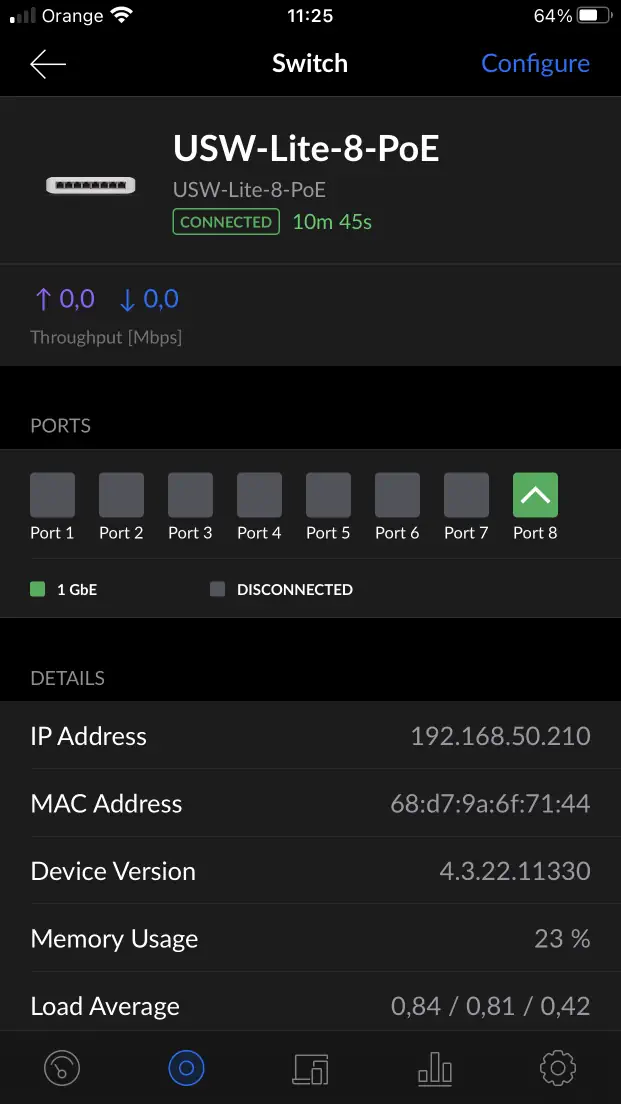Open the Settings gear tab
Viewport: 621px width, 1104px height.
558,1069
